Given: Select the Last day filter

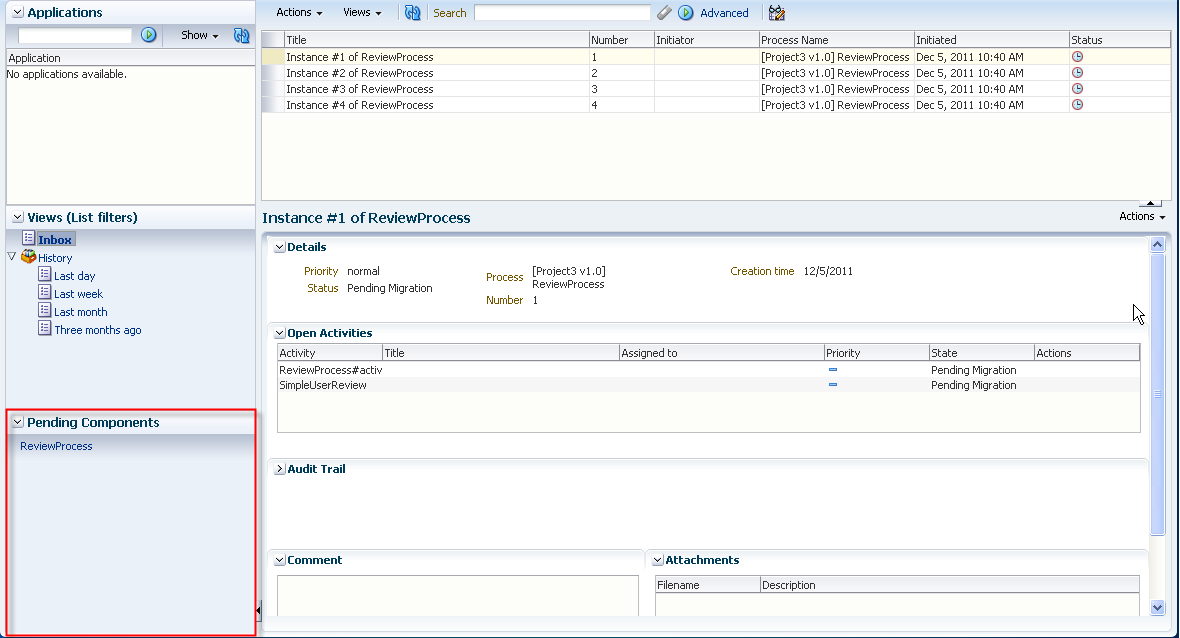Looking at the screenshot, I should tap(75, 276).
